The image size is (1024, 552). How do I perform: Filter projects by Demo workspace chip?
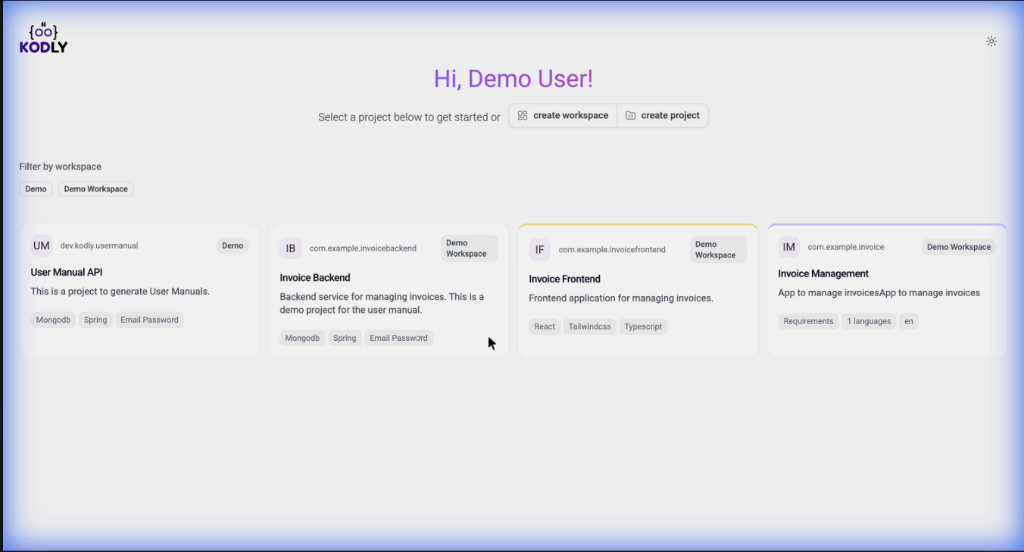click(36, 189)
